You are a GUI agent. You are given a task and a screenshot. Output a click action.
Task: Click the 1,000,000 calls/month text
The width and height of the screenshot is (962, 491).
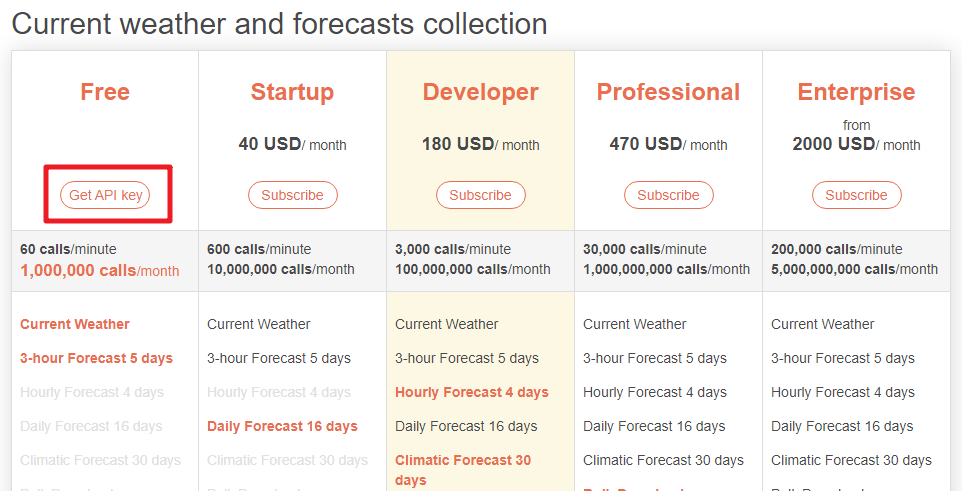click(x=100, y=271)
